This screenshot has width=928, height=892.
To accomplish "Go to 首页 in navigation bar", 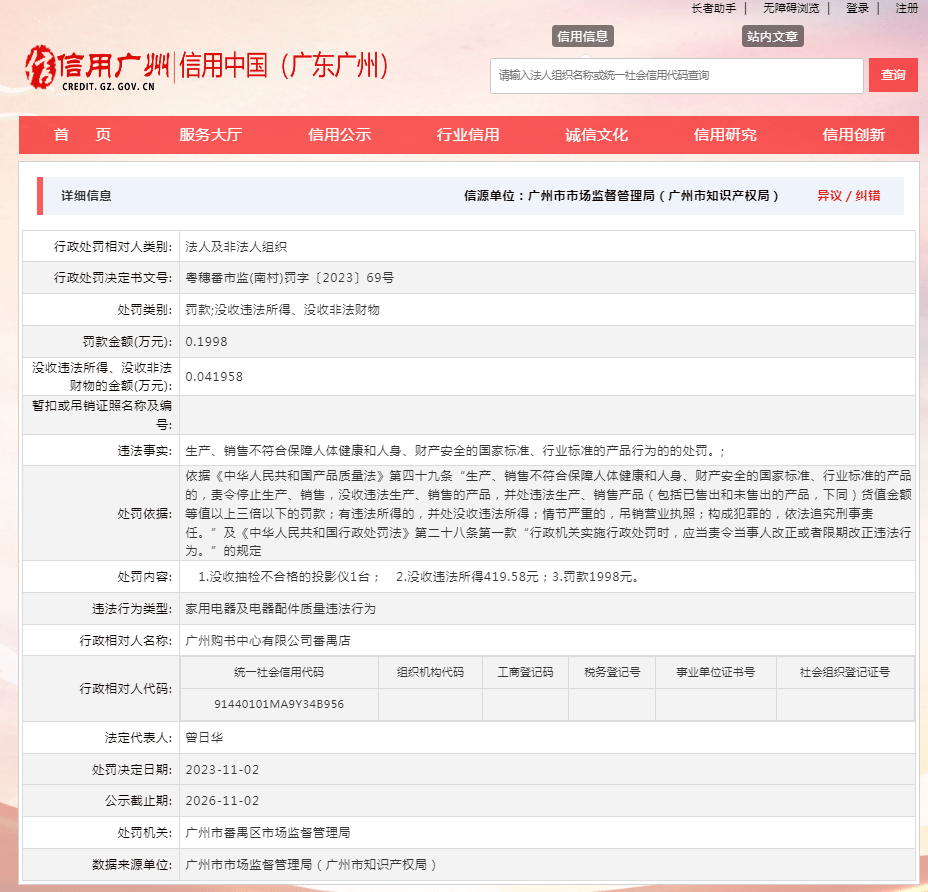I will [x=82, y=135].
